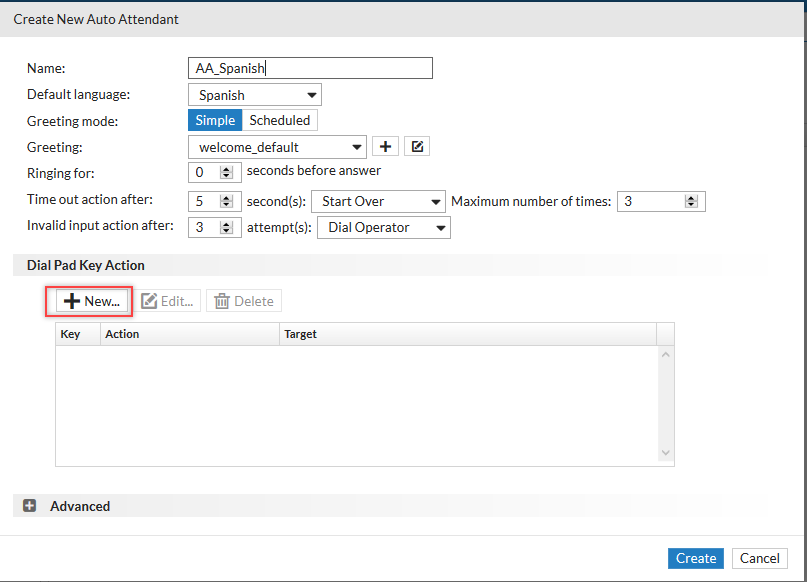807x582 pixels.
Task: Click the Key column header
Action: pos(78,334)
